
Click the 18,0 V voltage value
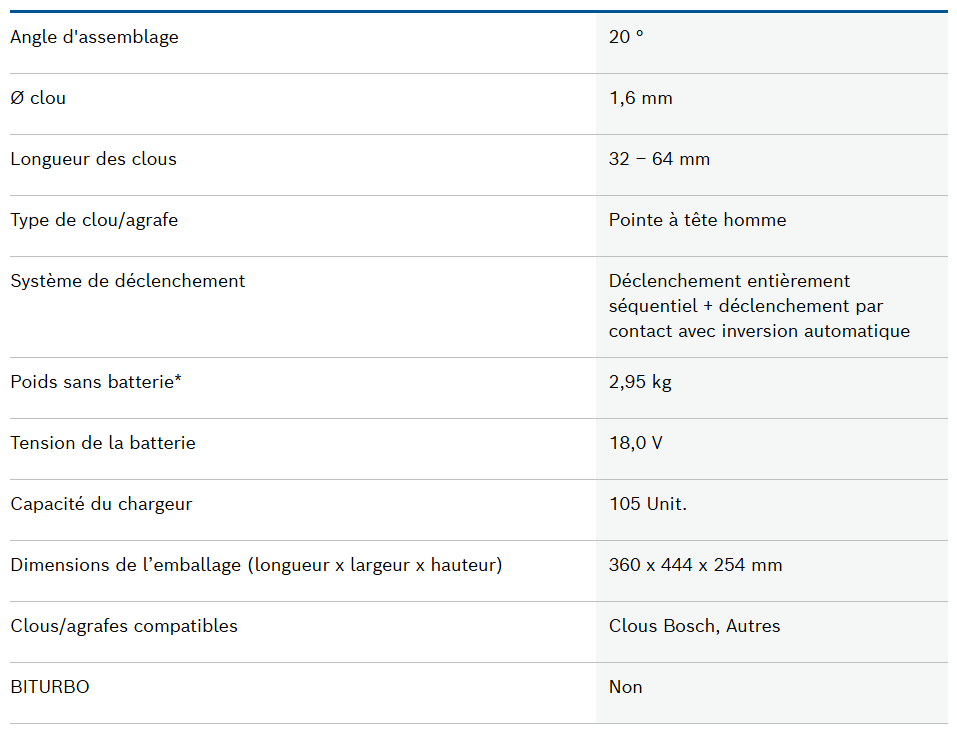point(635,444)
